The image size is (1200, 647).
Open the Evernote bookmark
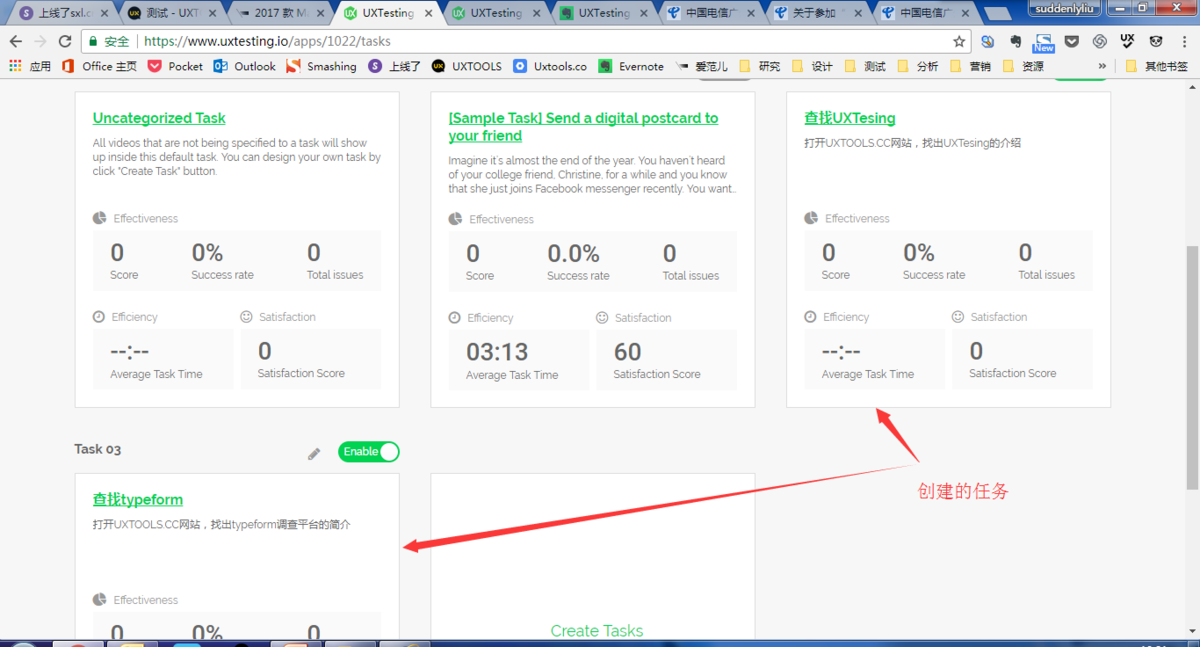[631, 66]
